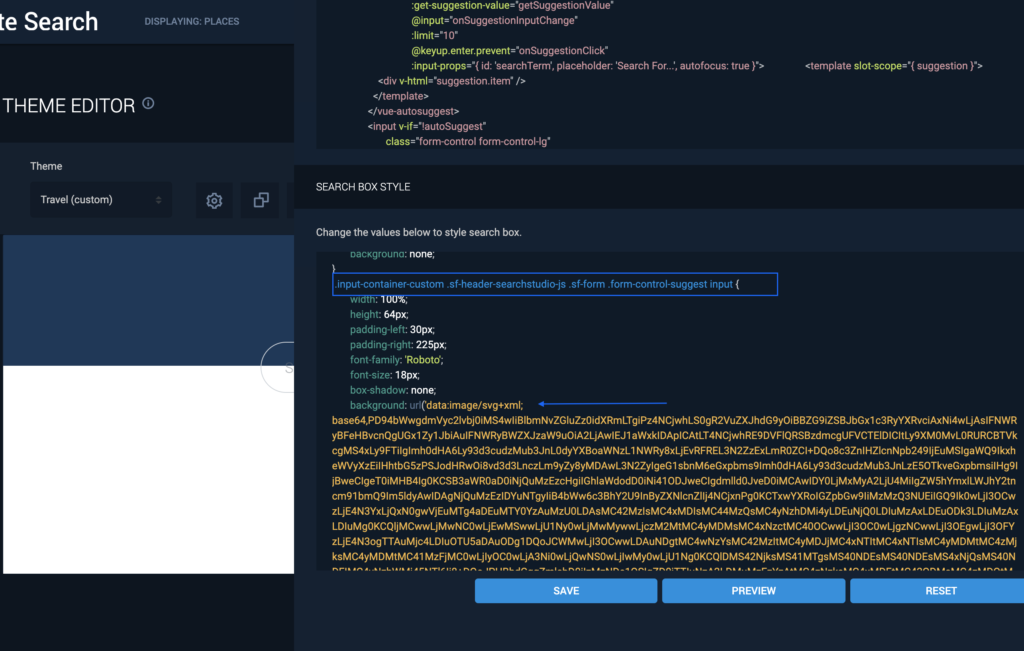
Task: Click the class="form-control form-control-lg" line
Action: 468,141
